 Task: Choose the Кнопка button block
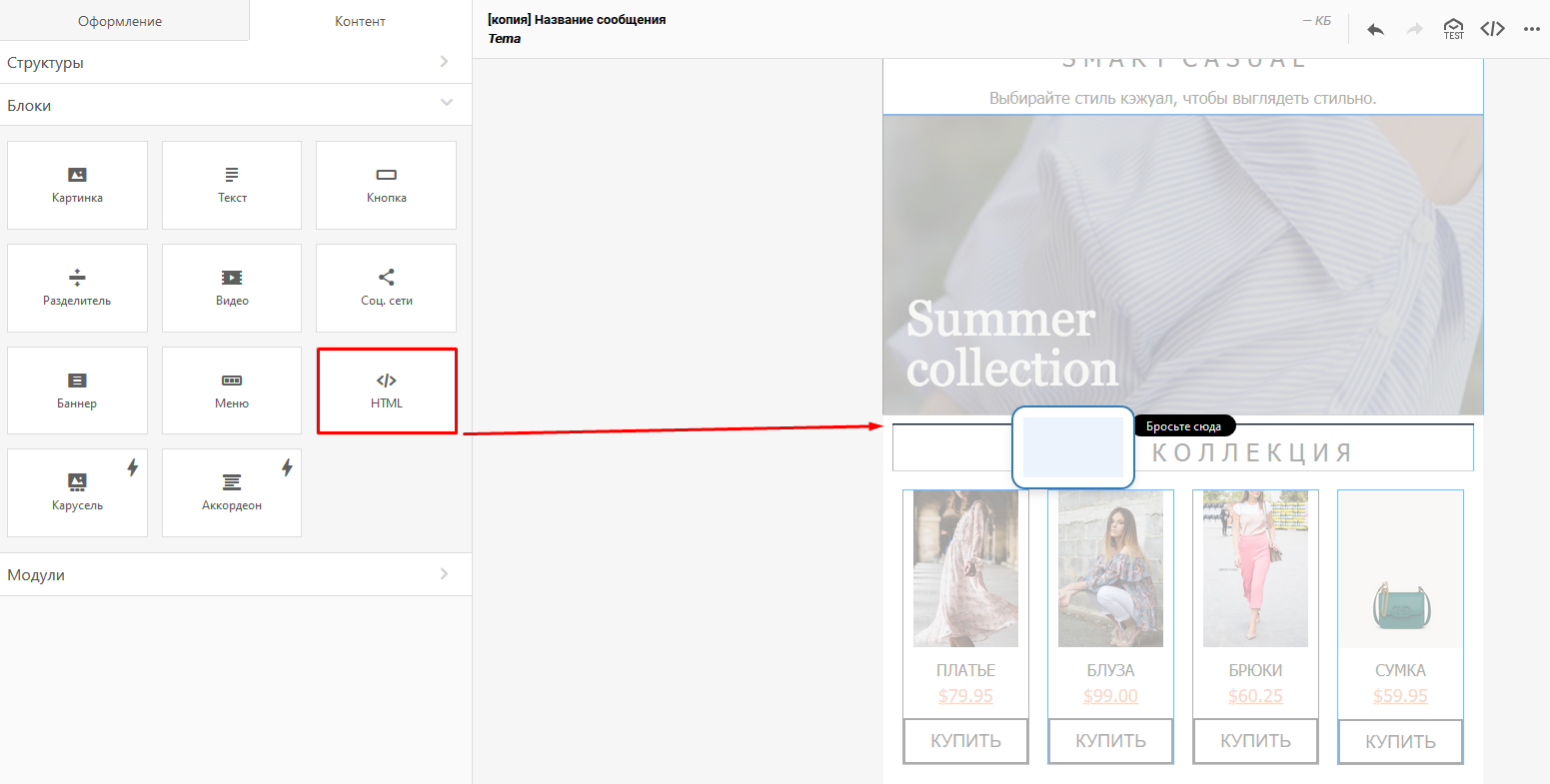386,185
